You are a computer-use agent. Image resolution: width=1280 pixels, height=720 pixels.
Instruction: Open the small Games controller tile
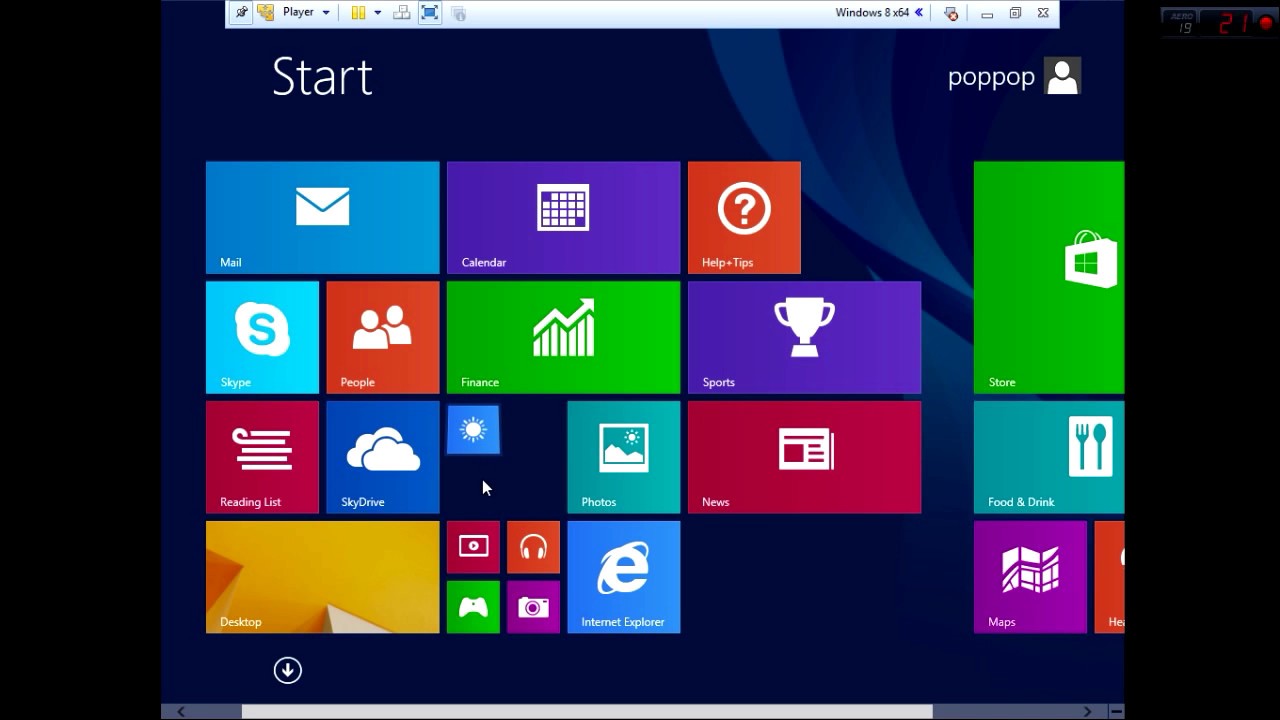click(473, 607)
